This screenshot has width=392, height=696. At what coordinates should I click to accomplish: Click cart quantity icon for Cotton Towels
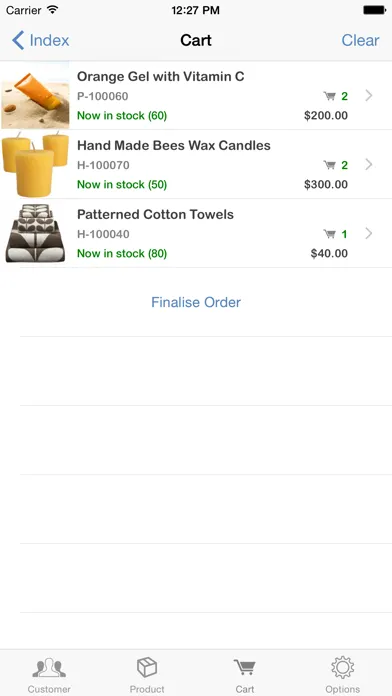(x=329, y=234)
